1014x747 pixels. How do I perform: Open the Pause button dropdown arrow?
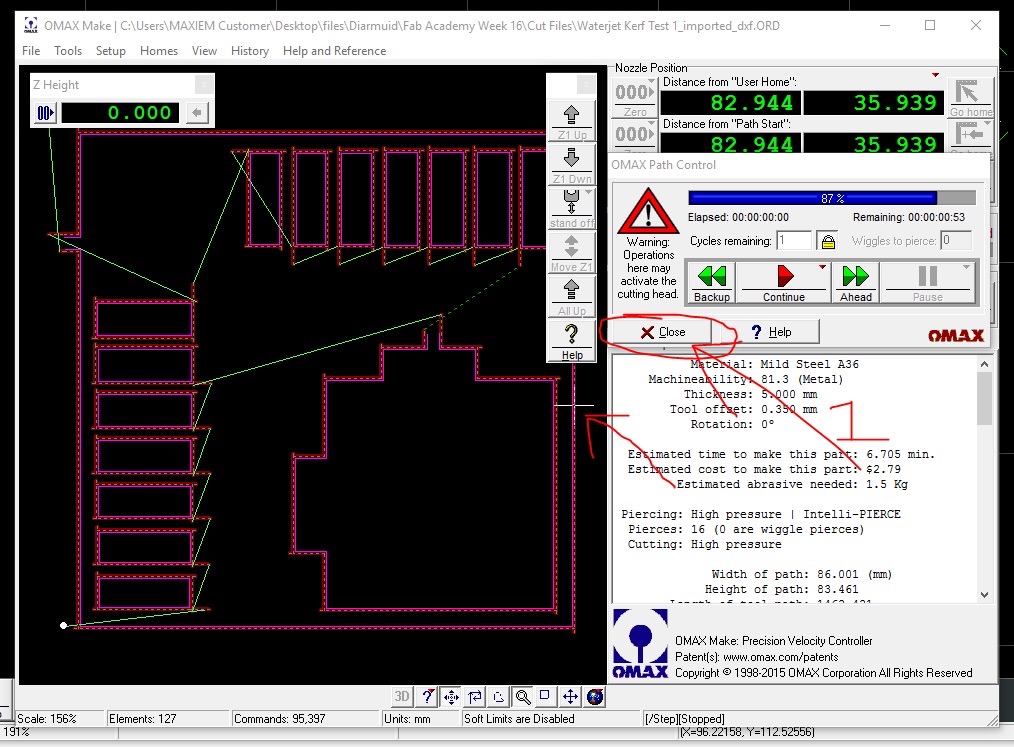point(966,267)
